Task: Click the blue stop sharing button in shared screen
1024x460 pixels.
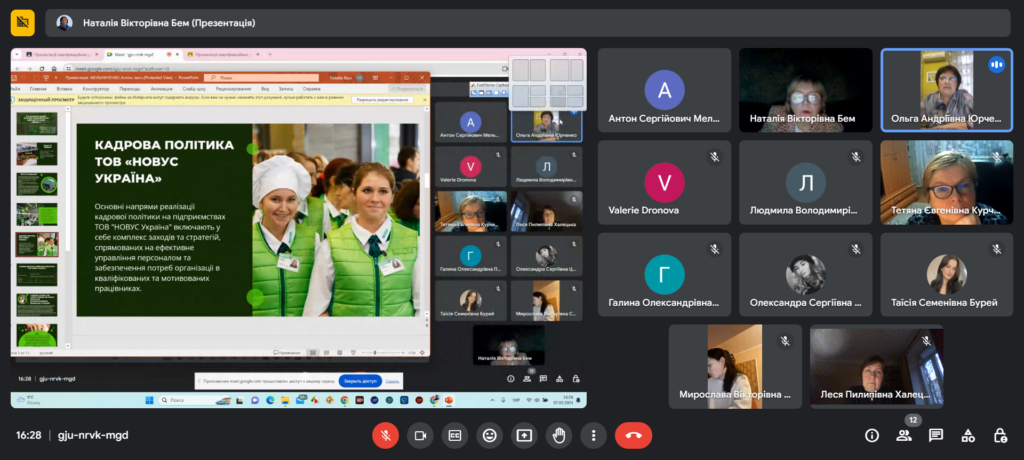Action: 358,381
